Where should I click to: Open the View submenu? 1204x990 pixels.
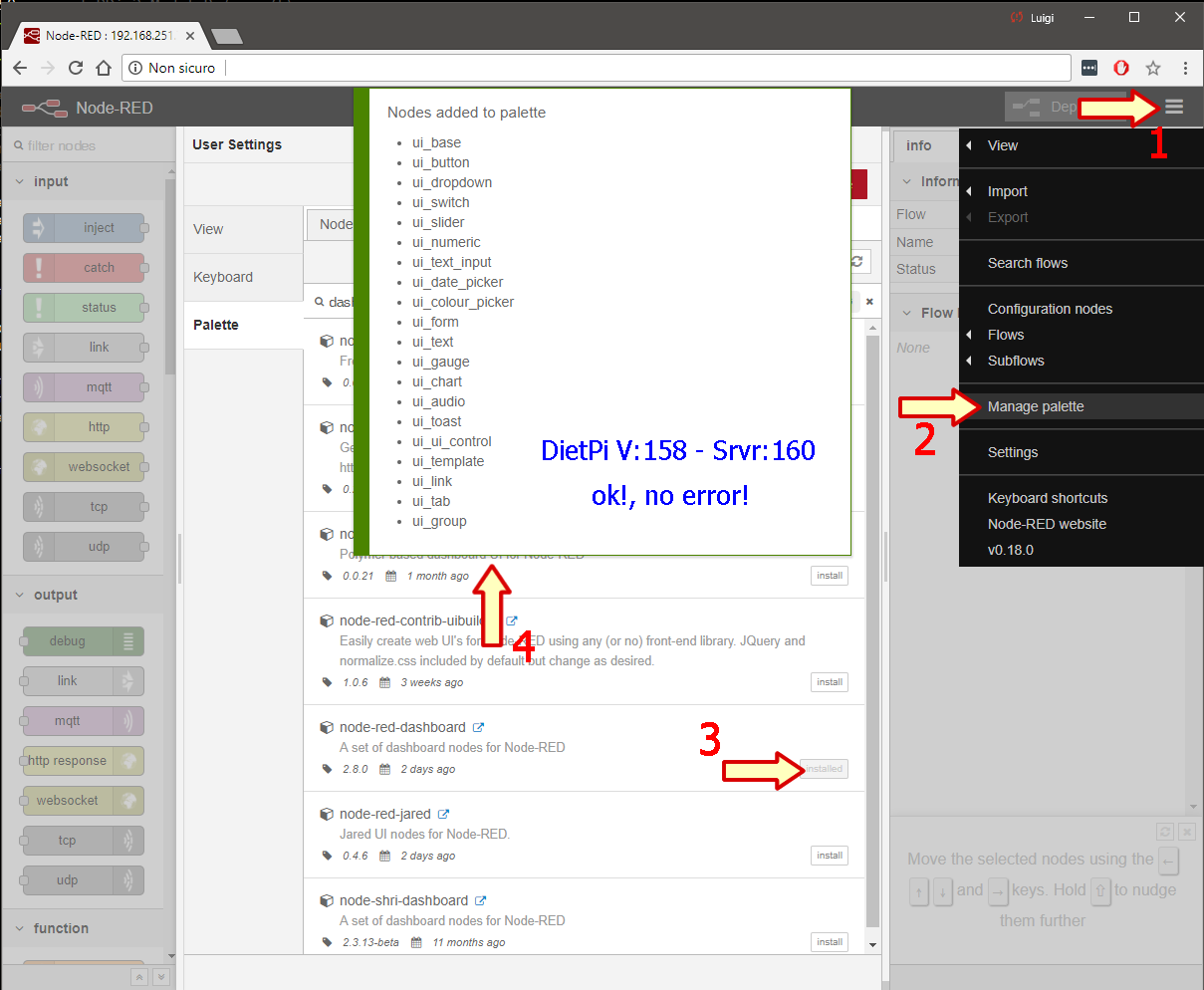[1082, 145]
